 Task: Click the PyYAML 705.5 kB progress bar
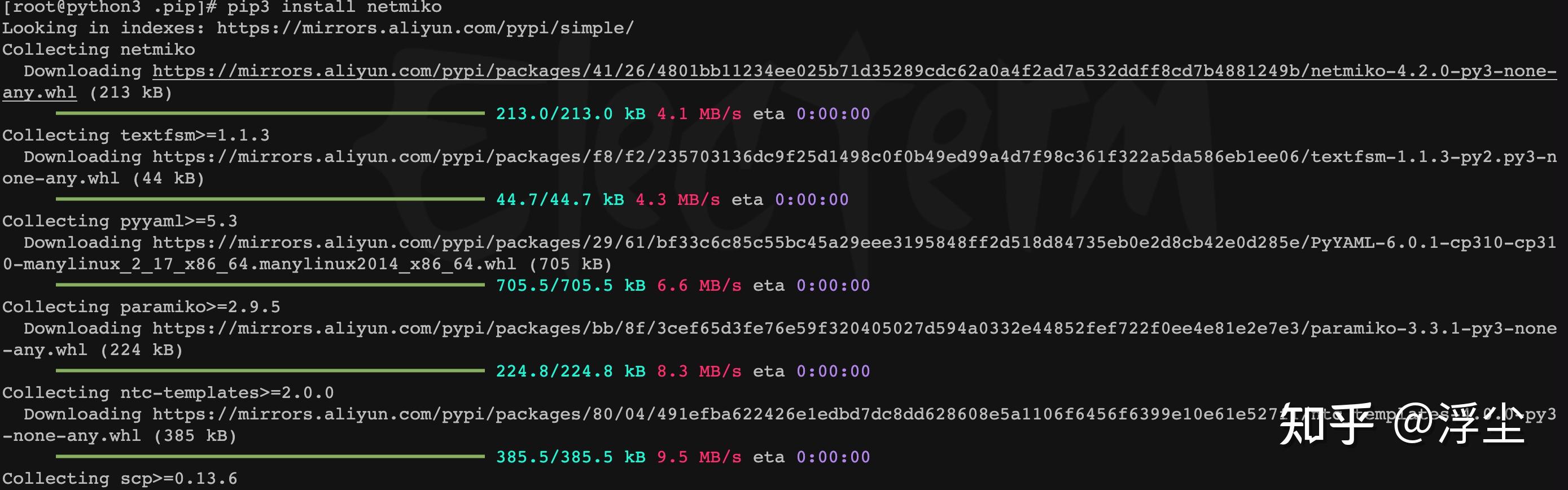tap(270, 285)
